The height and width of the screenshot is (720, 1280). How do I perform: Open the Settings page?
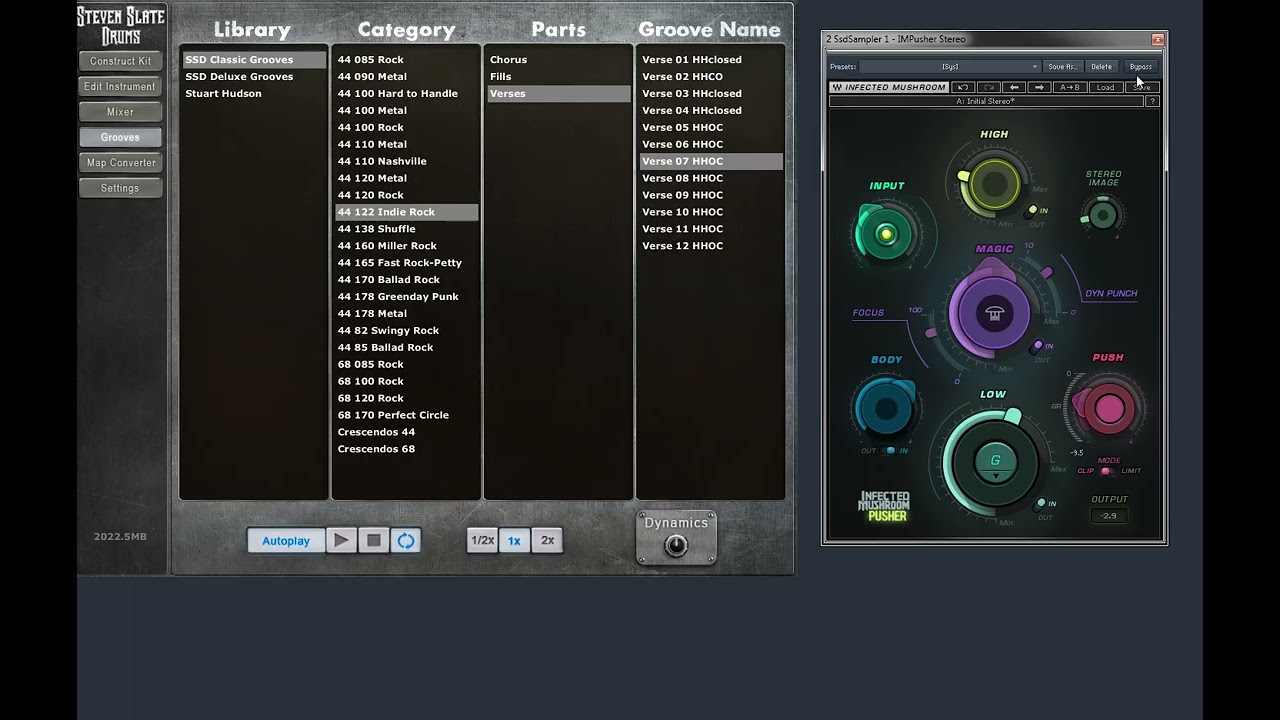120,188
